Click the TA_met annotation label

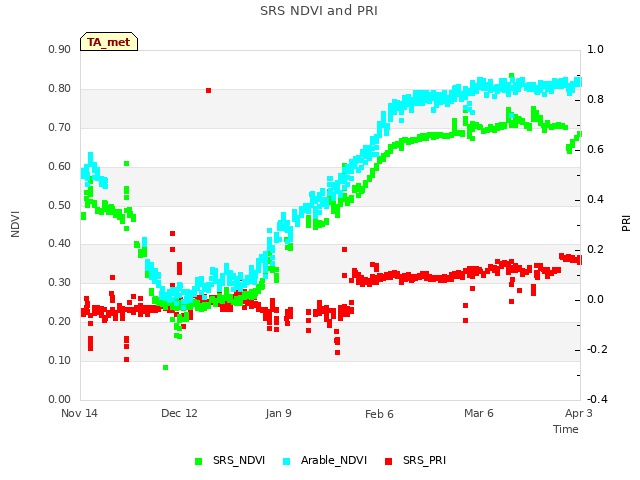pos(109,42)
